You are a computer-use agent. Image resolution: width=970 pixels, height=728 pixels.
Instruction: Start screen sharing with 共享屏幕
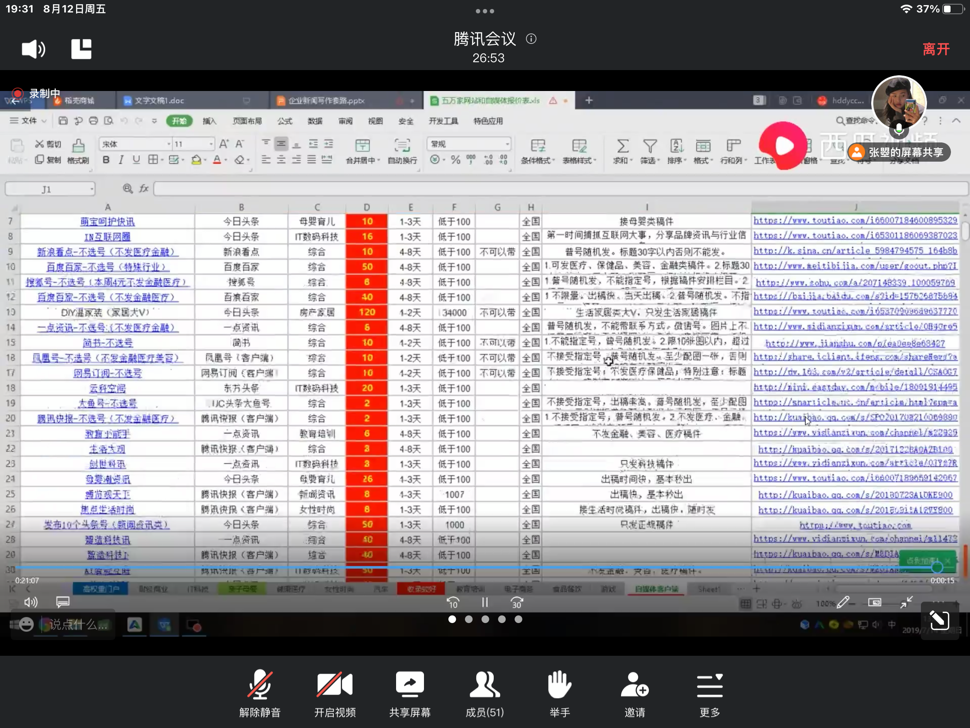410,693
